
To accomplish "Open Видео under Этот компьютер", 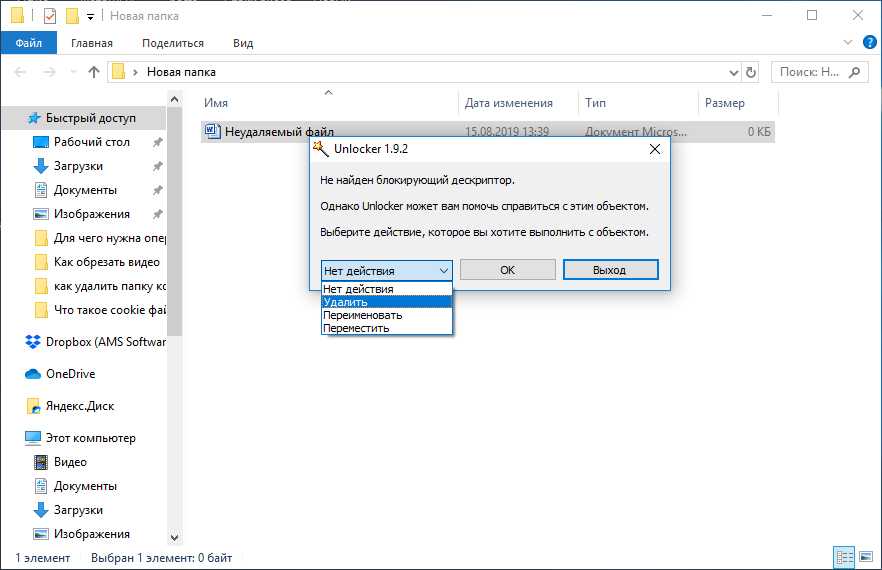I will pos(70,462).
